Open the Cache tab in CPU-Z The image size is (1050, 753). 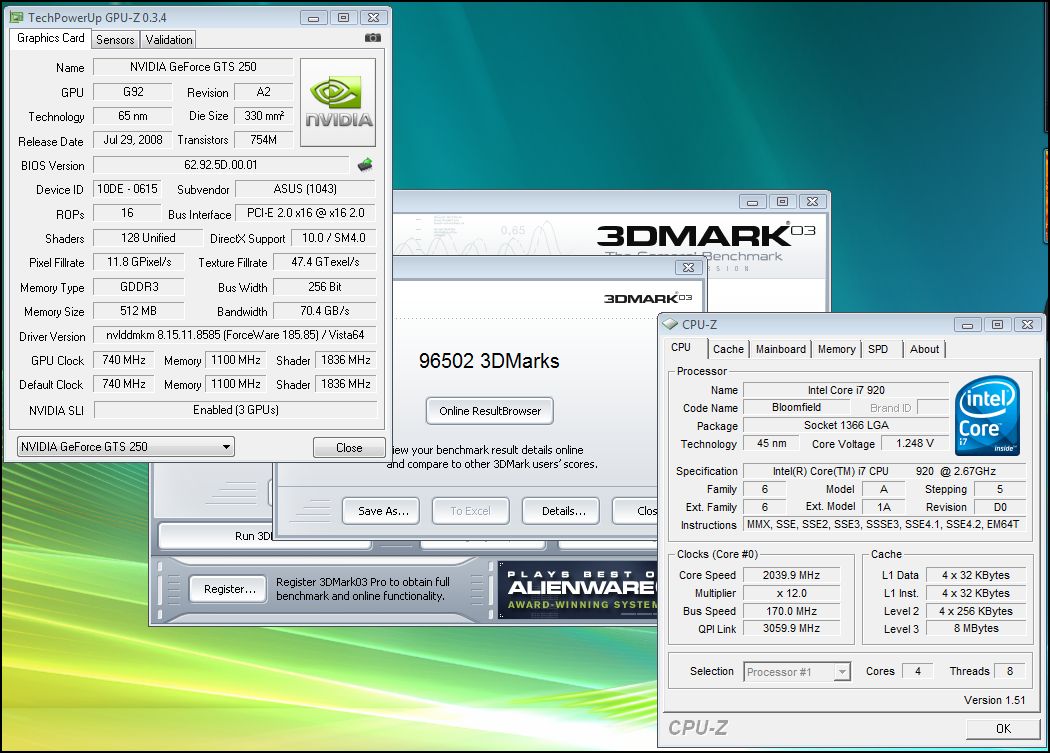click(x=728, y=349)
